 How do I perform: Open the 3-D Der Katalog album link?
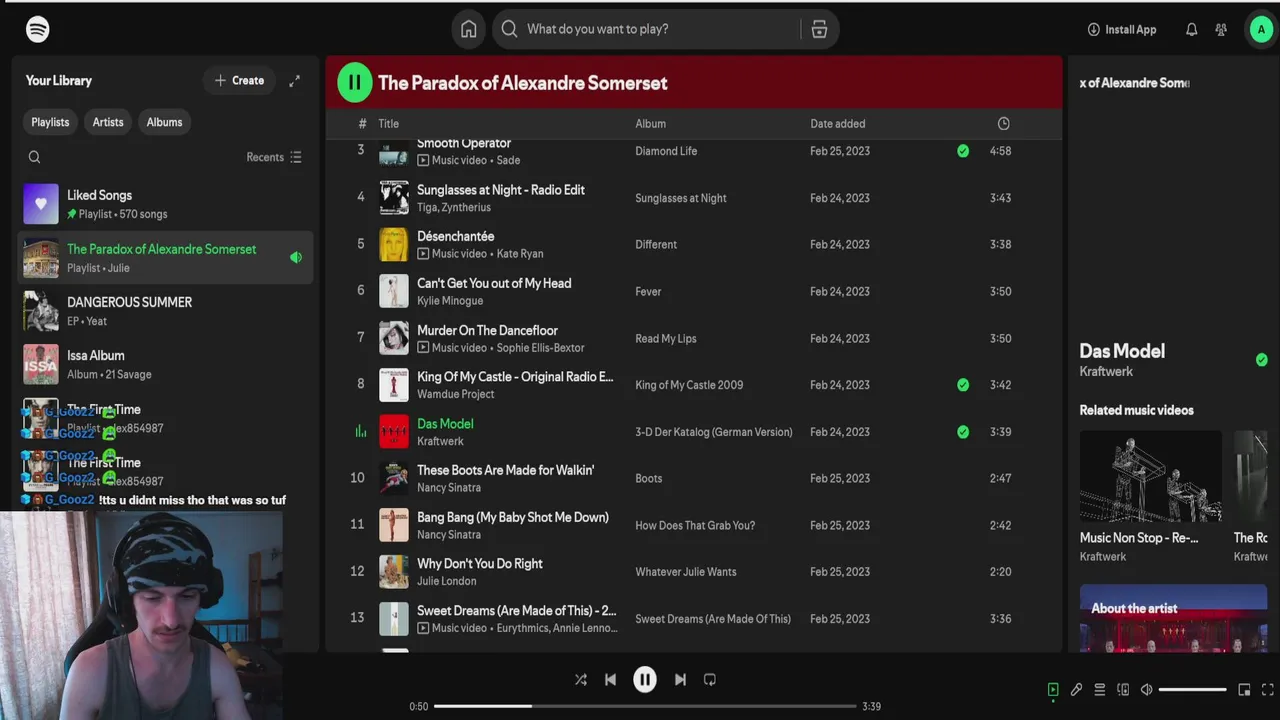click(x=714, y=432)
